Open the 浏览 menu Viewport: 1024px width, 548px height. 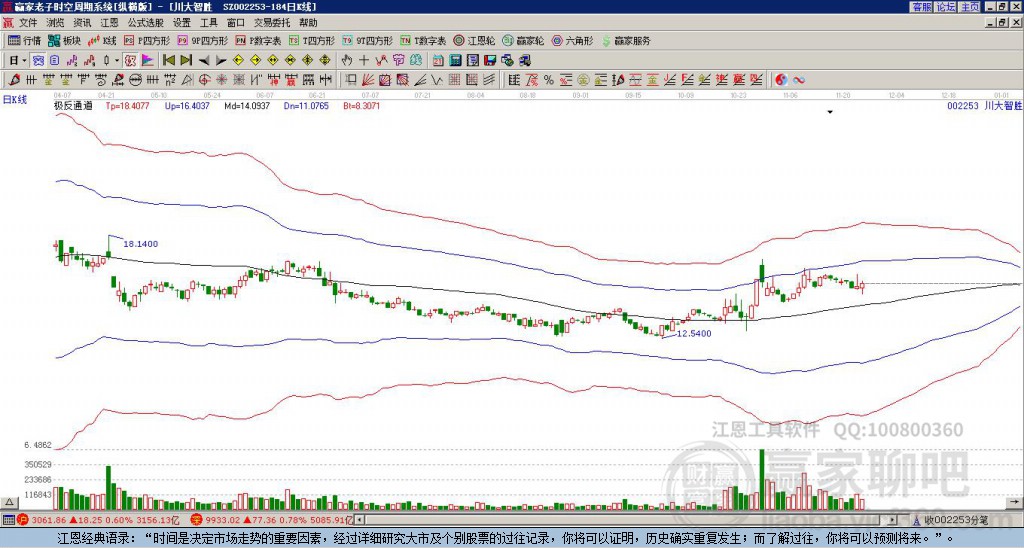pos(56,23)
